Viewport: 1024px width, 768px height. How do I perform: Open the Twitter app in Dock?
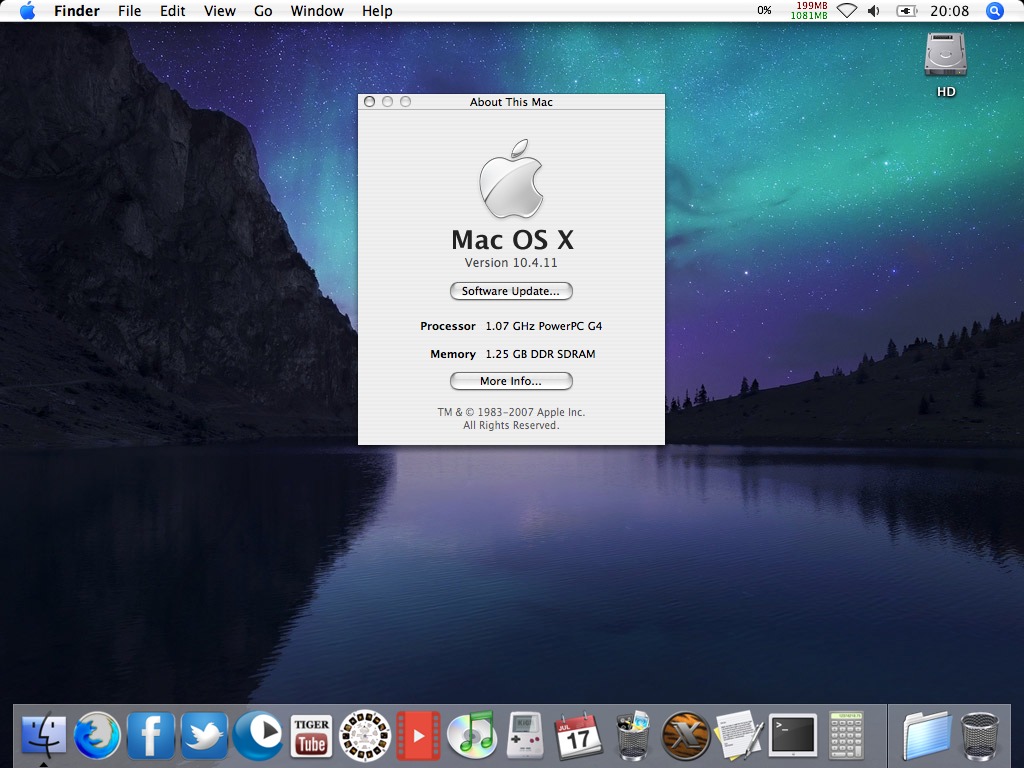[204, 736]
